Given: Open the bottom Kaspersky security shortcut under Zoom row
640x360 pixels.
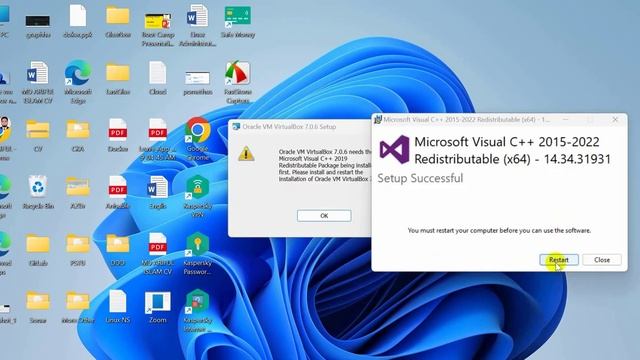Looking at the screenshot, I should pos(198,310).
